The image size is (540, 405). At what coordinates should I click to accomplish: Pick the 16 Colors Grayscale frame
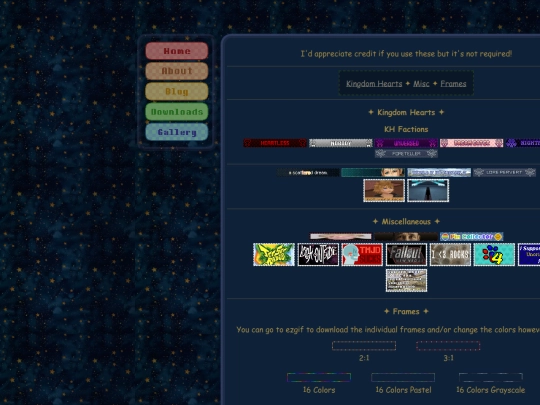[491, 377]
